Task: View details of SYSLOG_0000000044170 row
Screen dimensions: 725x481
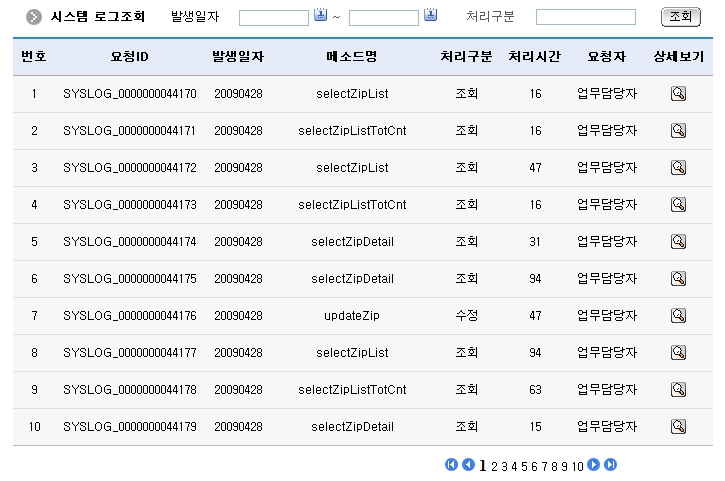Action: pos(678,94)
